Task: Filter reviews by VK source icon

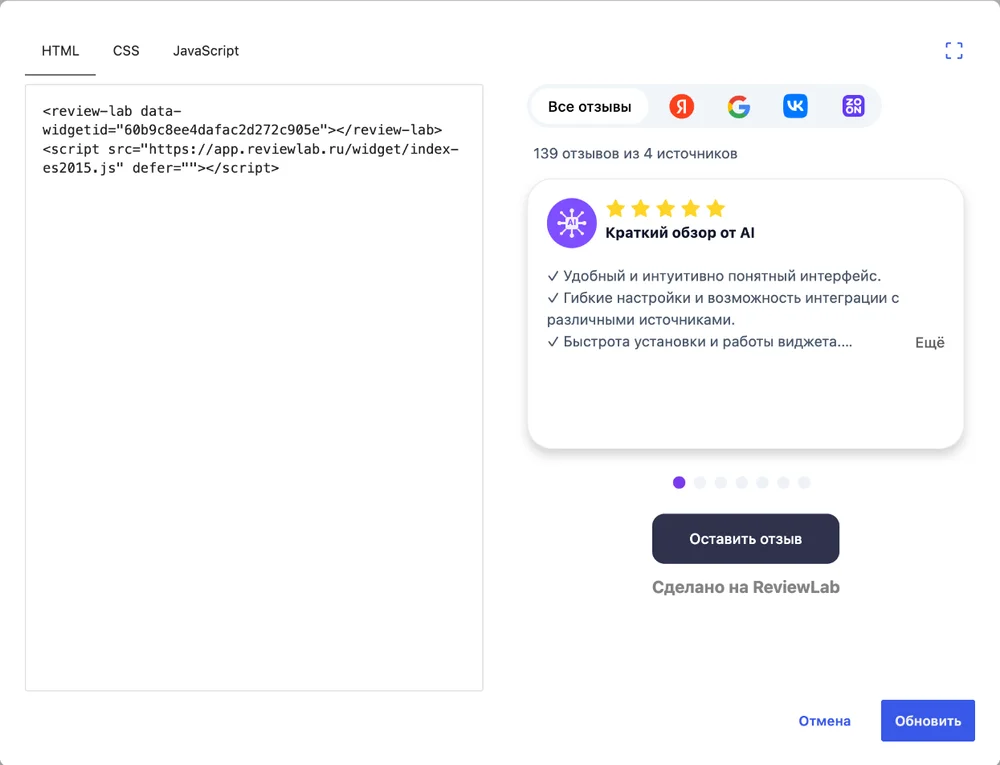Action: (795, 106)
